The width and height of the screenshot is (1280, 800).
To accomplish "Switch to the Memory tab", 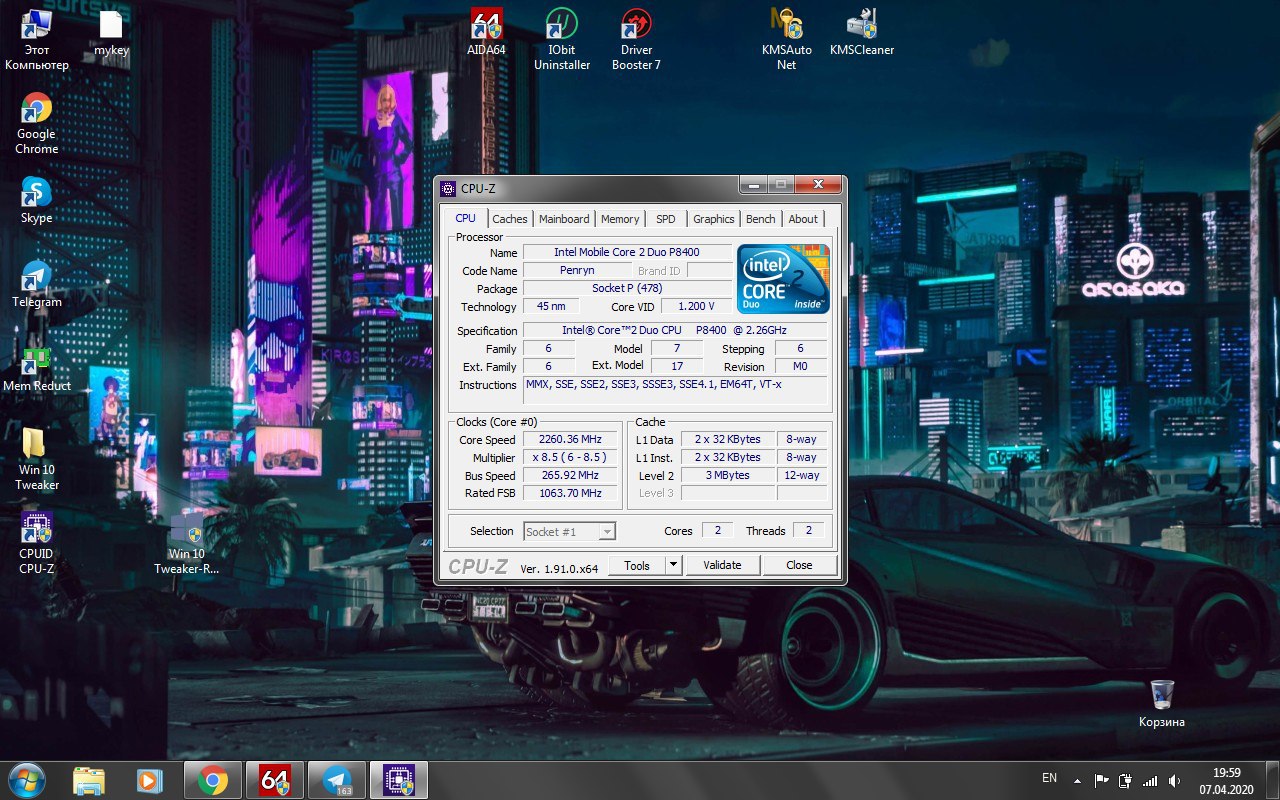I will pyautogui.click(x=620, y=219).
